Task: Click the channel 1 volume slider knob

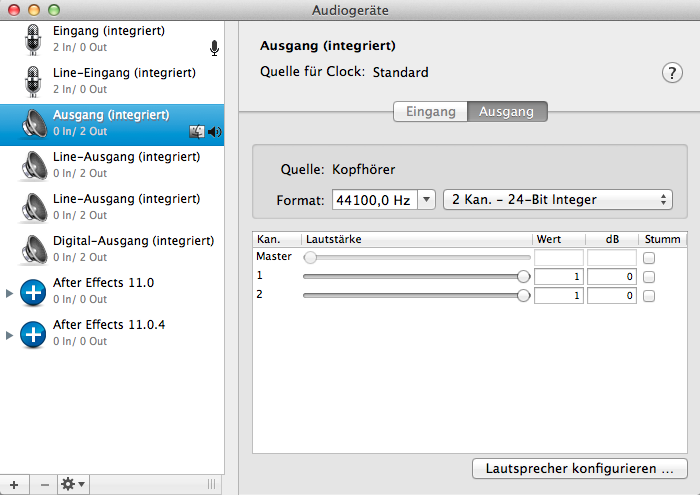Action: point(523,277)
